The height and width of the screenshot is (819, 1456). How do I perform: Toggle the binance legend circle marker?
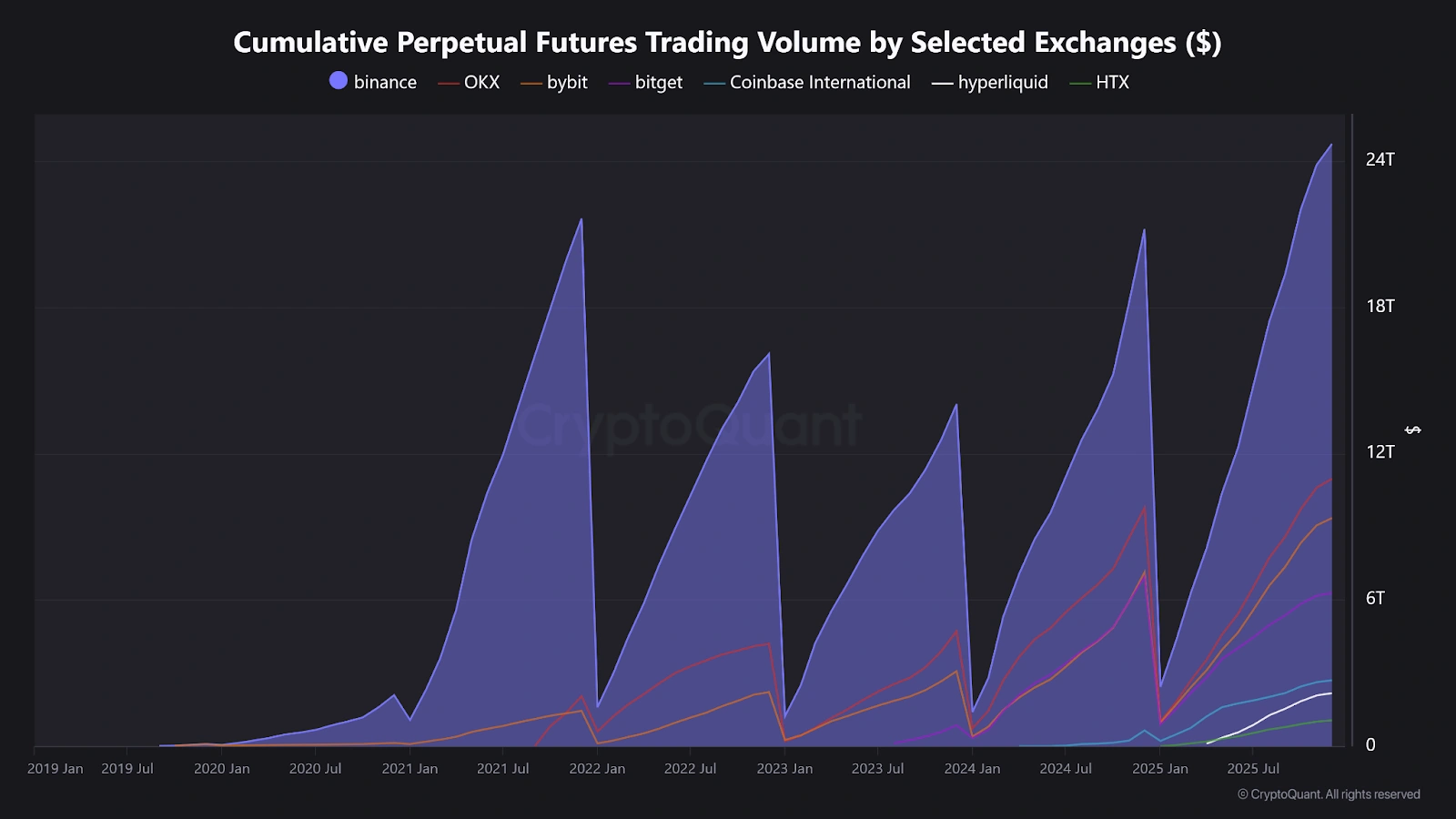[x=339, y=81]
